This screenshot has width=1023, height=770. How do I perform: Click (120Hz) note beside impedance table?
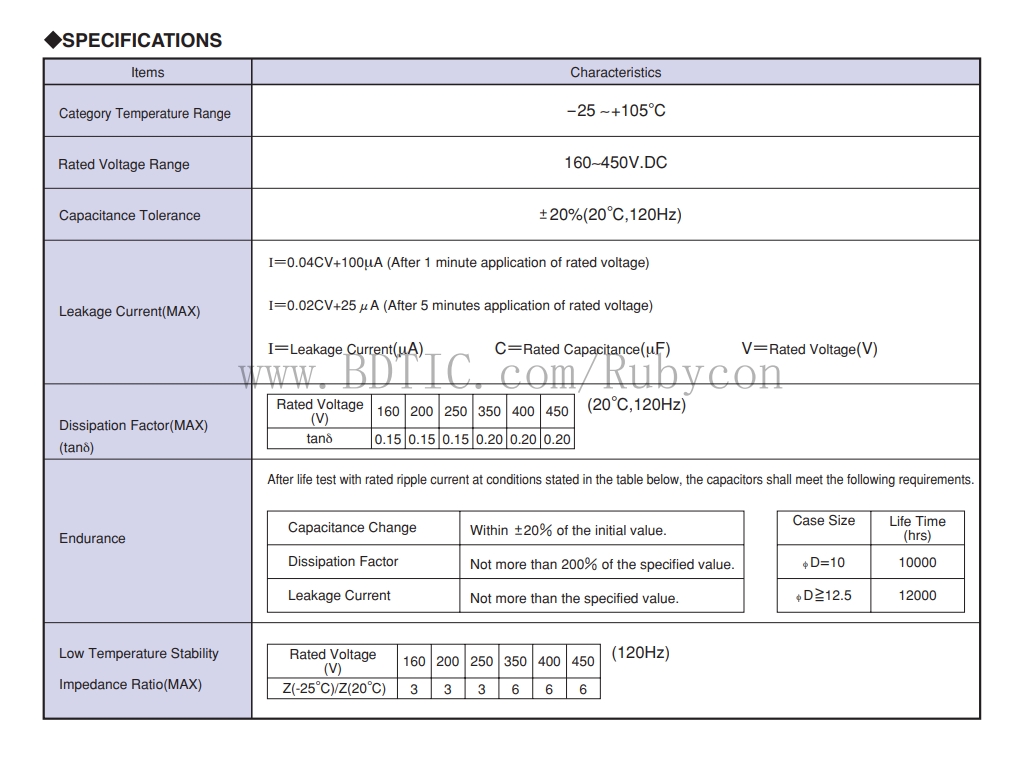pyautogui.click(x=641, y=653)
